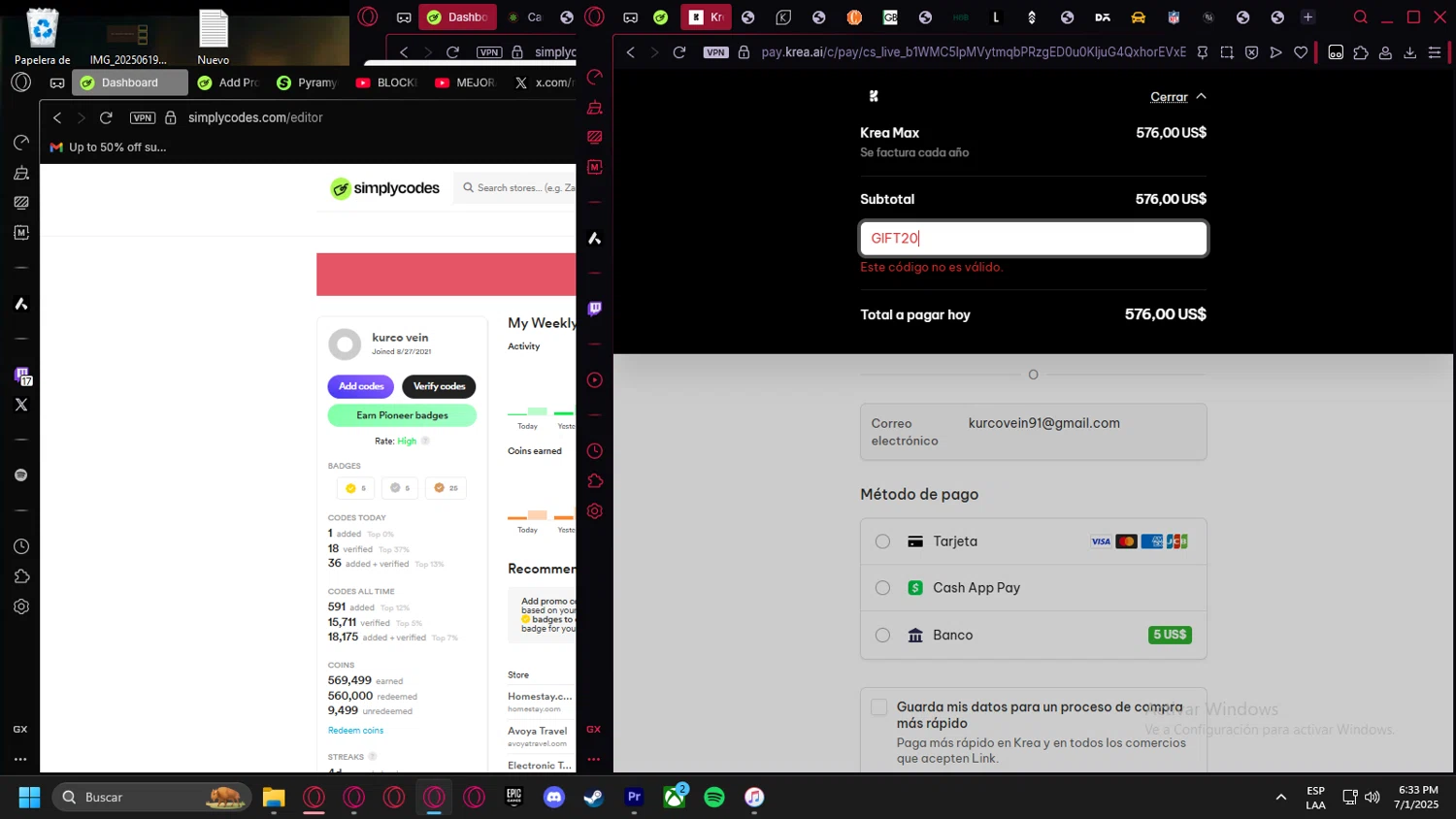Click the Rate info question mark icon

[x=425, y=441]
